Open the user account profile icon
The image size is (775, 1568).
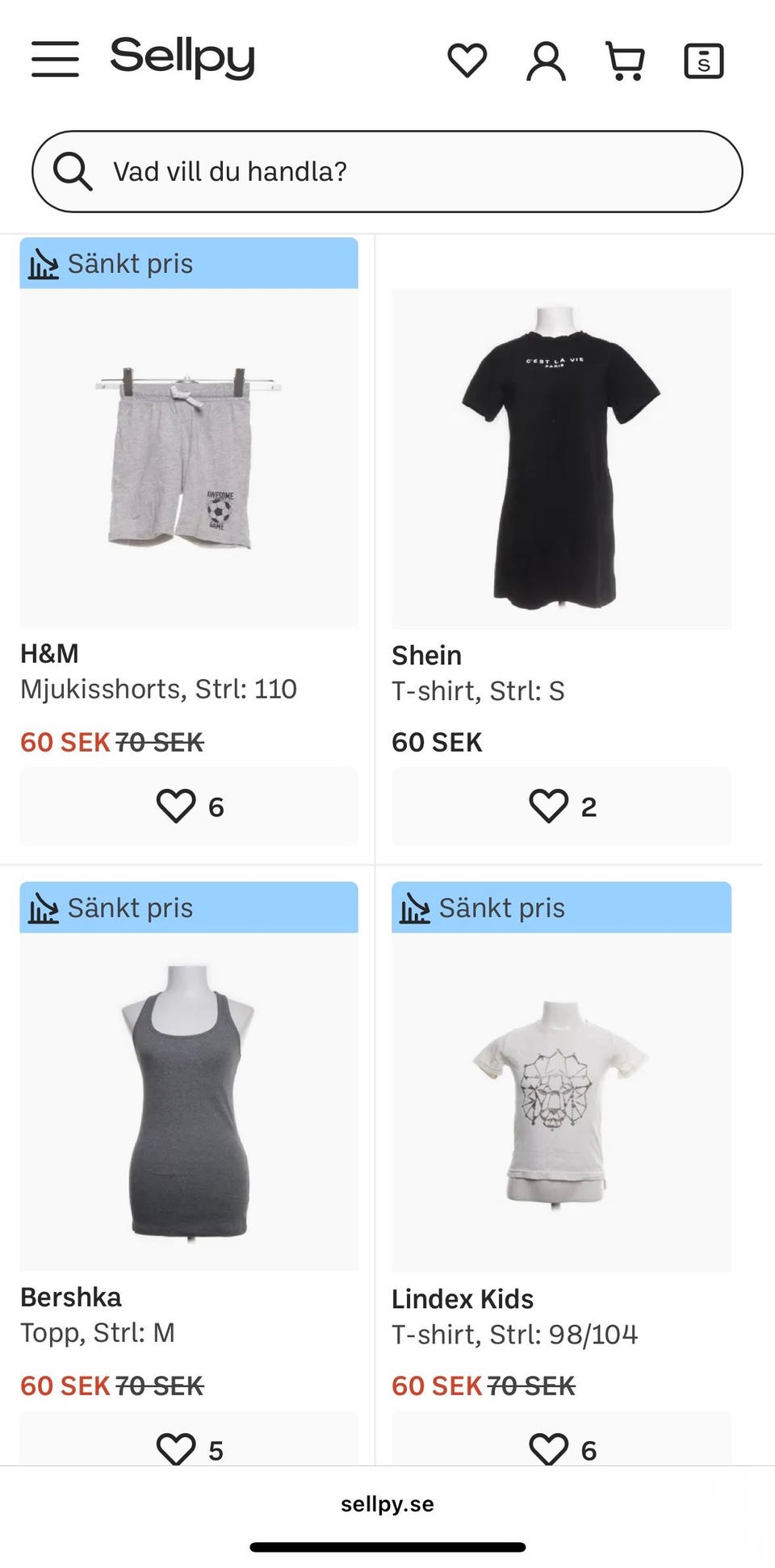[546, 61]
